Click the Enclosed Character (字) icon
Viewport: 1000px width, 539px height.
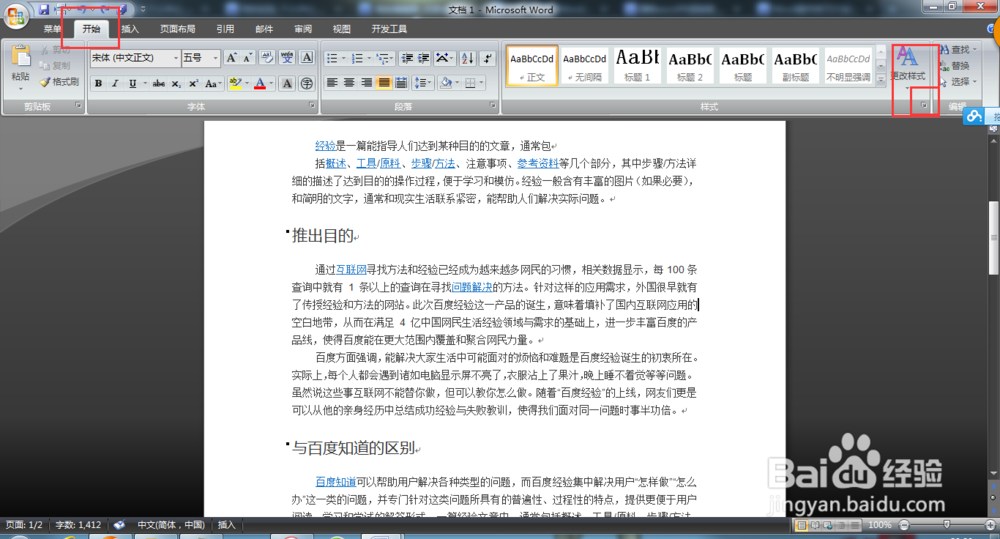click(x=307, y=84)
